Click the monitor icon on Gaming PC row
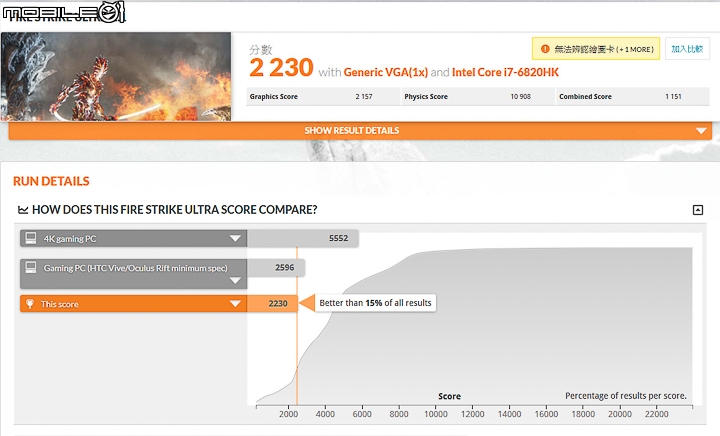 [31, 268]
